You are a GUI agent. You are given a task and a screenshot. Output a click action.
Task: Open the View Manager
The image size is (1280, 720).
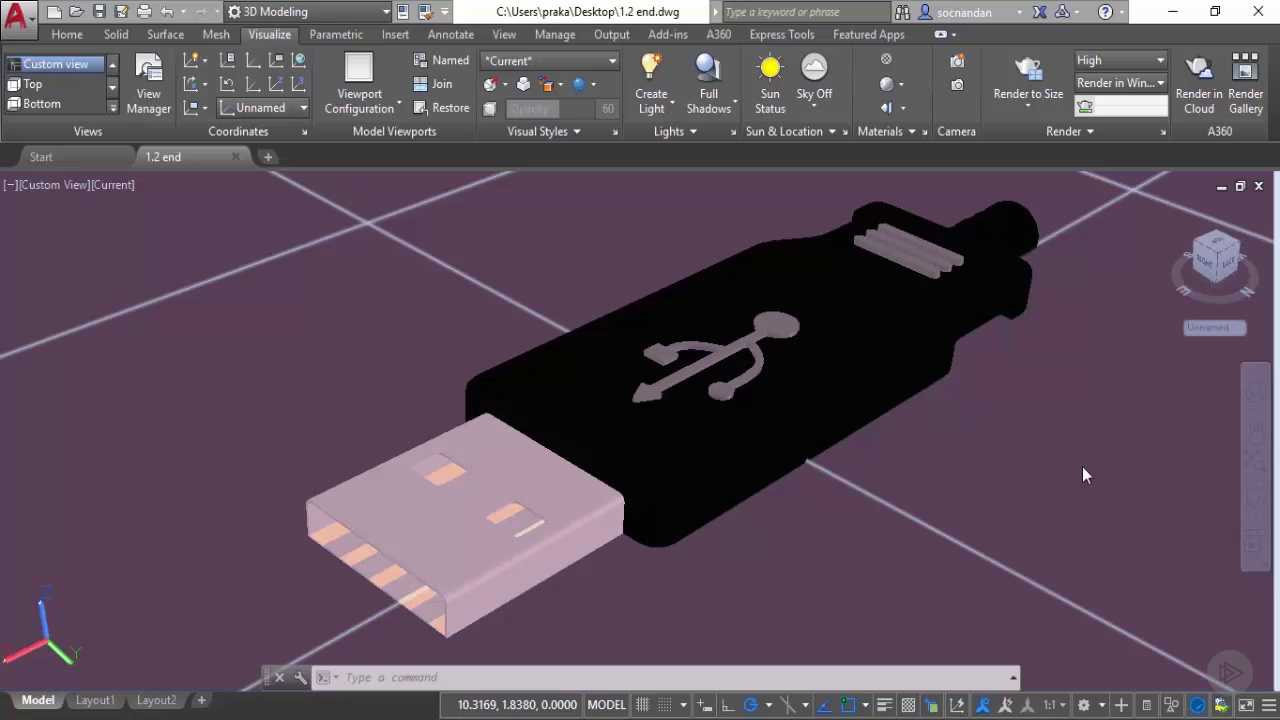click(148, 83)
